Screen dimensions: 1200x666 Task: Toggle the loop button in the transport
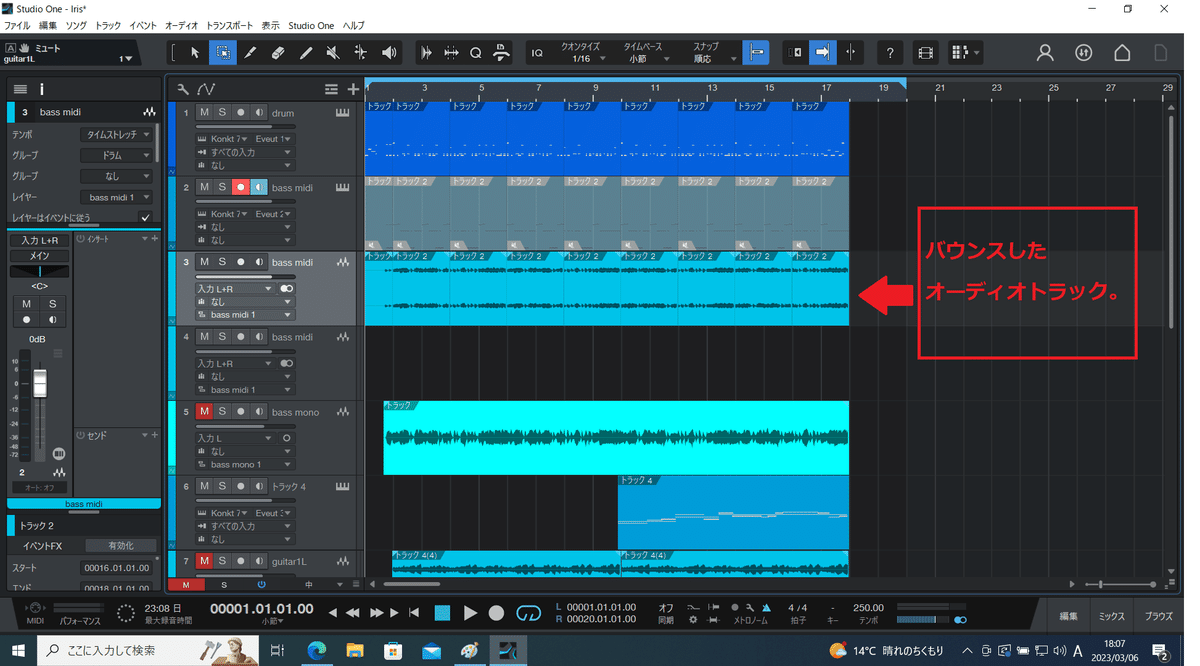click(x=528, y=613)
